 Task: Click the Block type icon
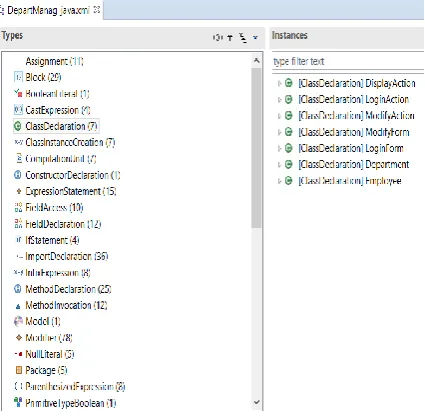coord(18,77)
